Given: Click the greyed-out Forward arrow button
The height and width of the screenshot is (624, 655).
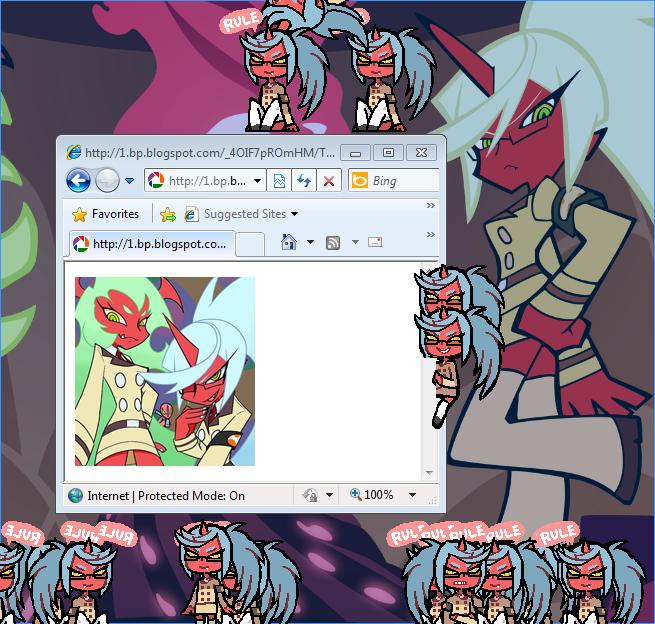Looking at the screenshot, I should pos(107,180).
